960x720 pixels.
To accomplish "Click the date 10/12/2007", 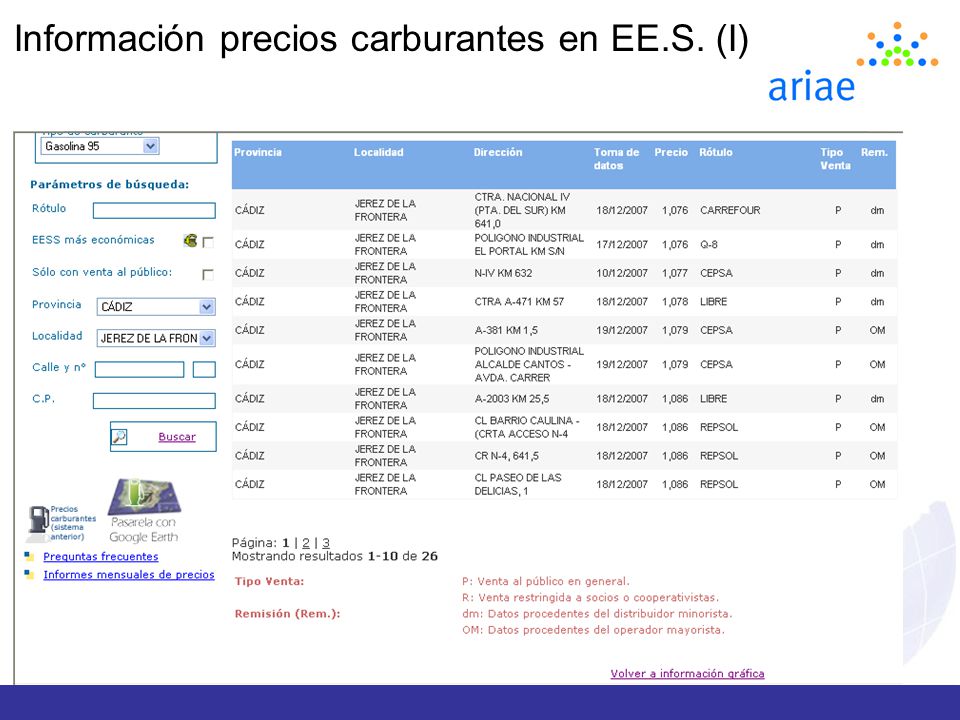I will (622, 273).
